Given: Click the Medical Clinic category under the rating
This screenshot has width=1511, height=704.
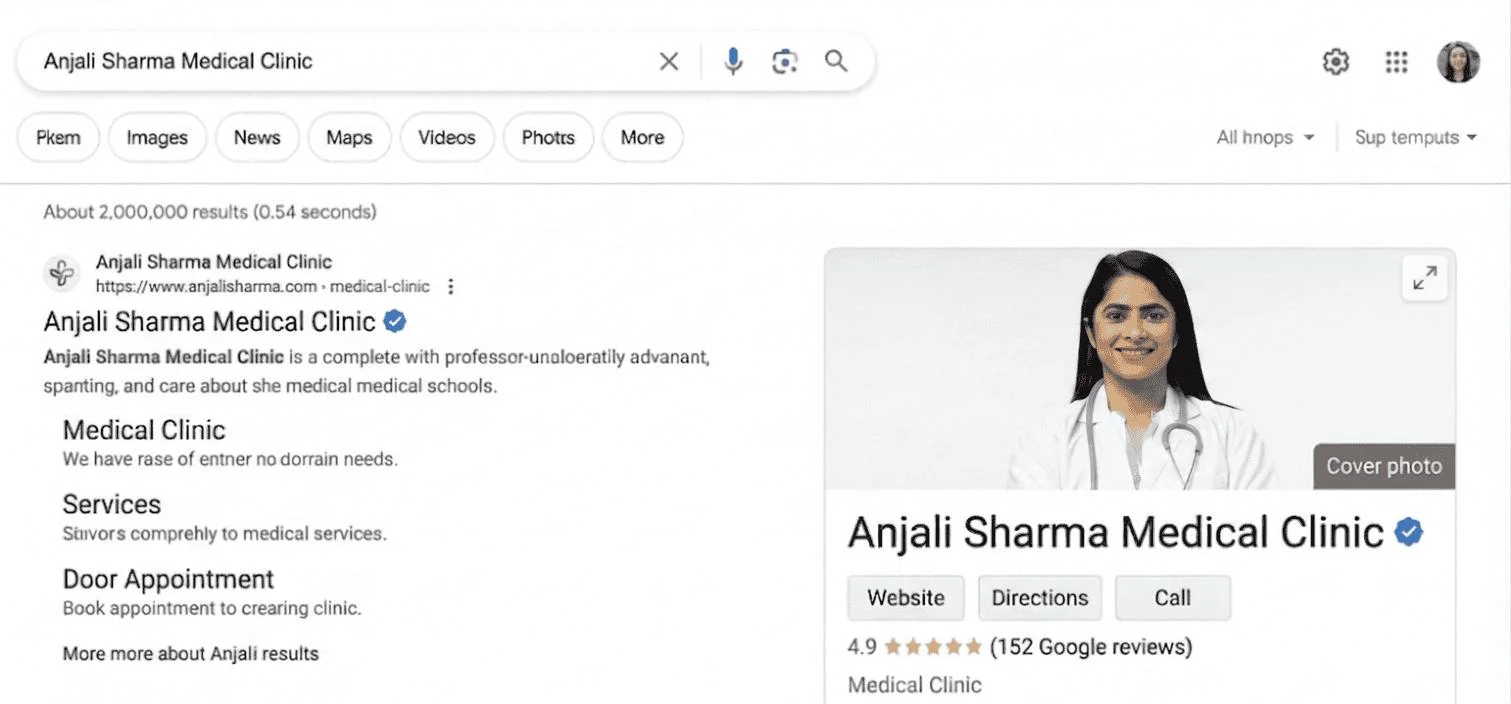Looking at the screenshot, I should [915, 685].
